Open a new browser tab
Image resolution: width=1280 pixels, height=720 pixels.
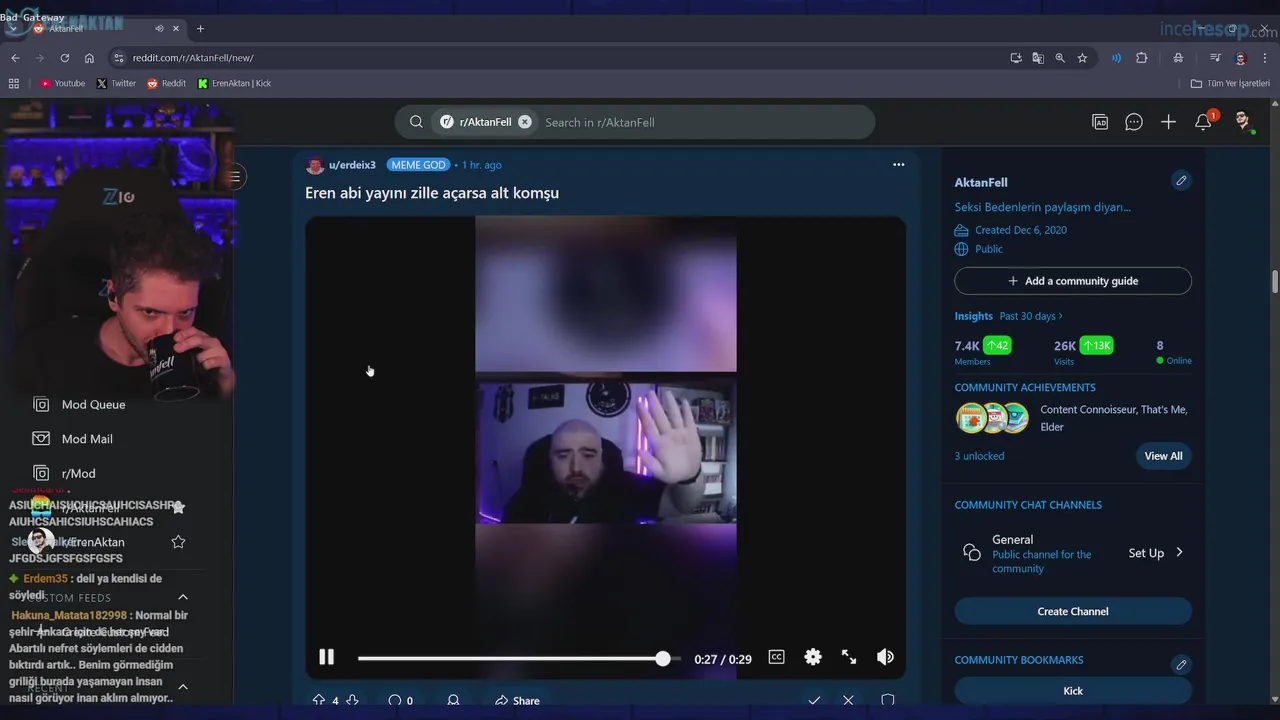(200, 28)
